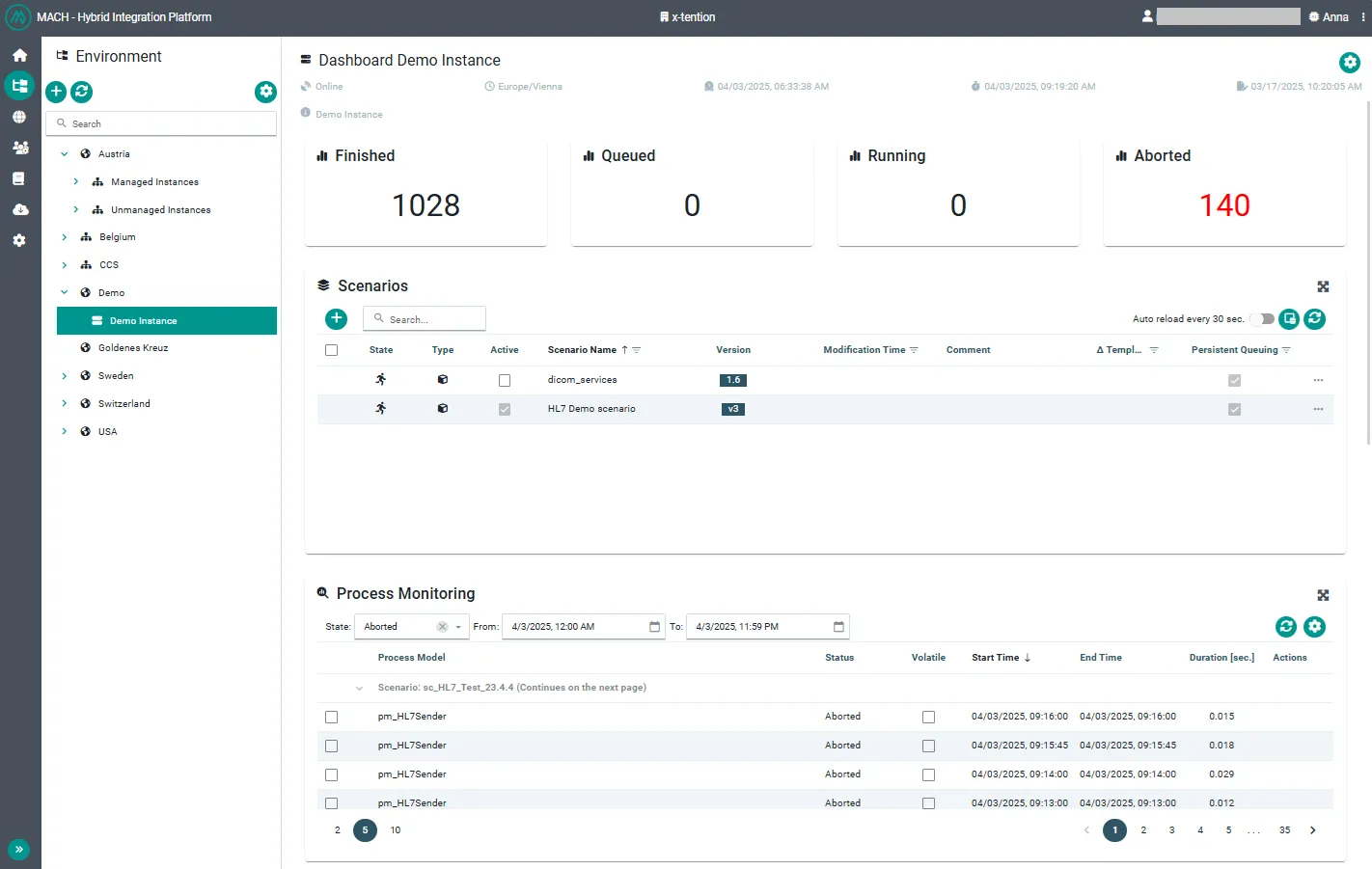Maximize the Scenarios panel
The height and width of the screenshot is (869, 1372).
tap(1323, 286)
